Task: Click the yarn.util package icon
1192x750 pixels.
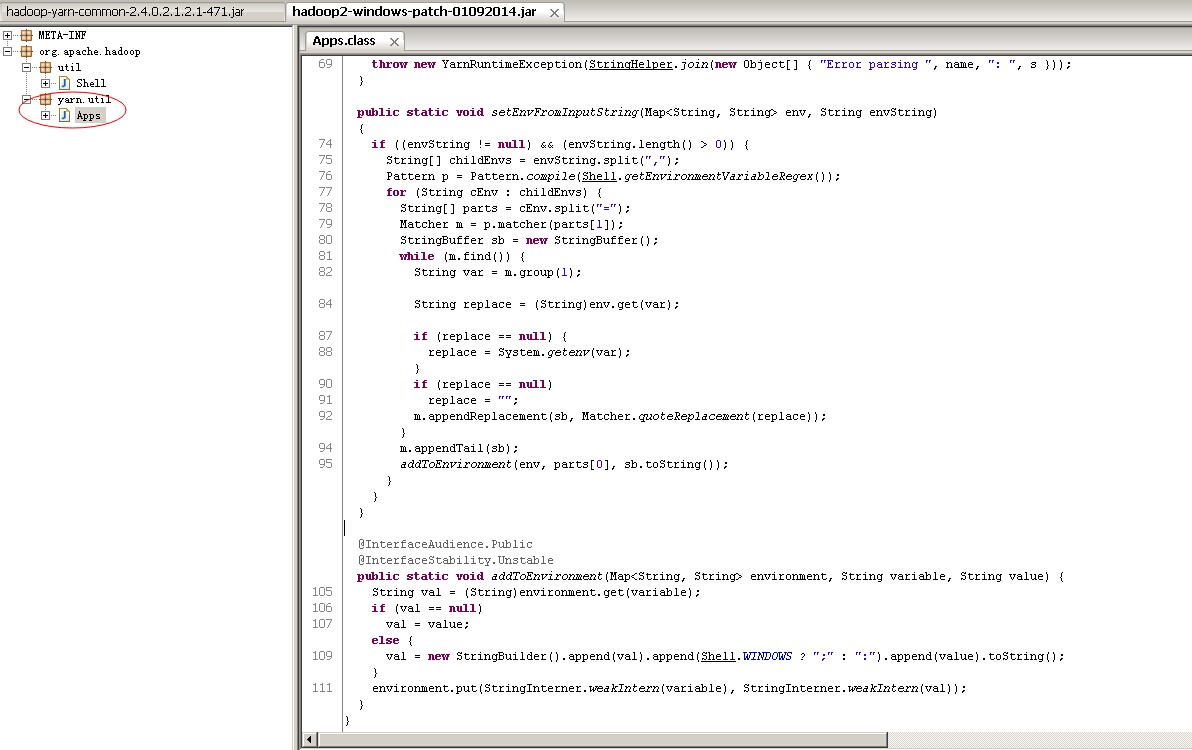Action: tap(46, 99)
